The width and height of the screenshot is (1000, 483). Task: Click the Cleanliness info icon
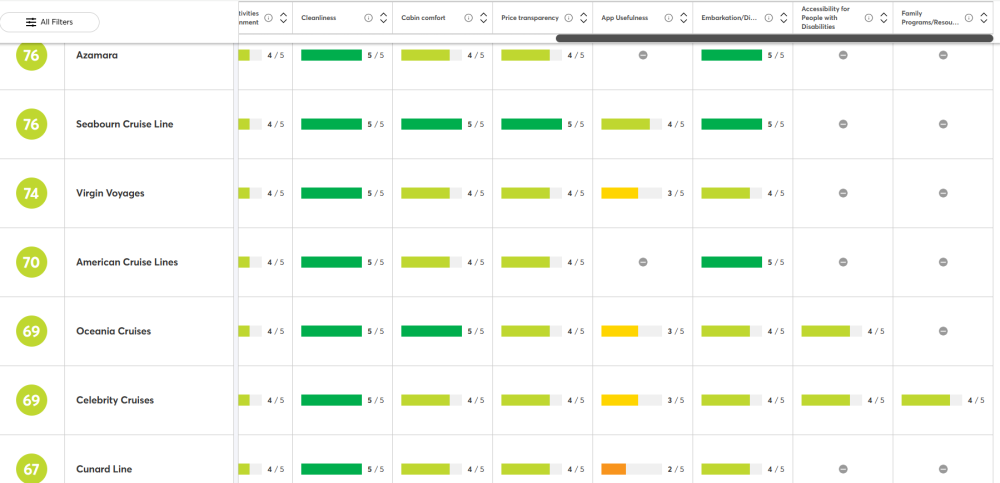pyautogui.click(x=368, y=18)
